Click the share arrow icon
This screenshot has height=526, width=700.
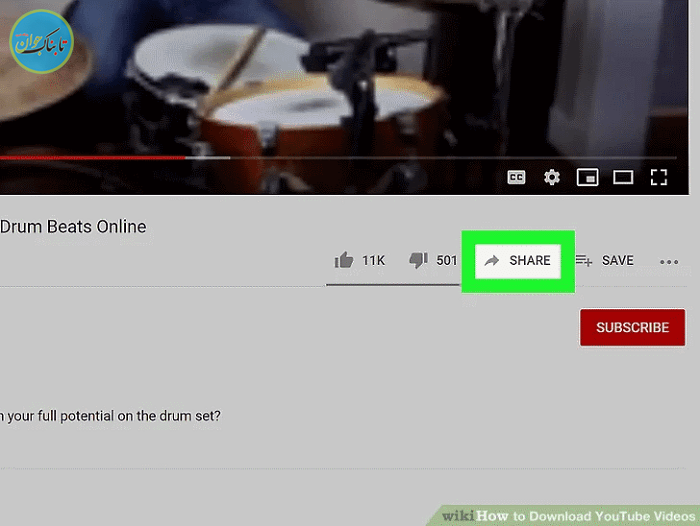coord(492,261)
